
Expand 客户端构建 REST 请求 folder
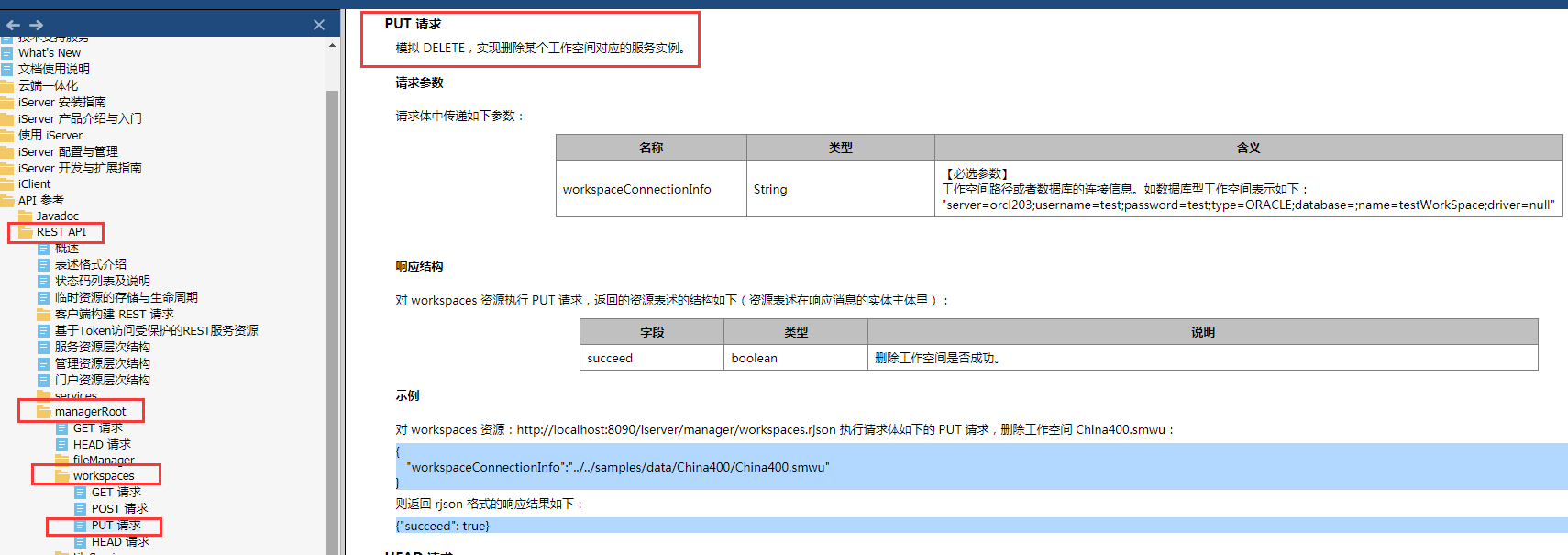click(x=114, y=314)
